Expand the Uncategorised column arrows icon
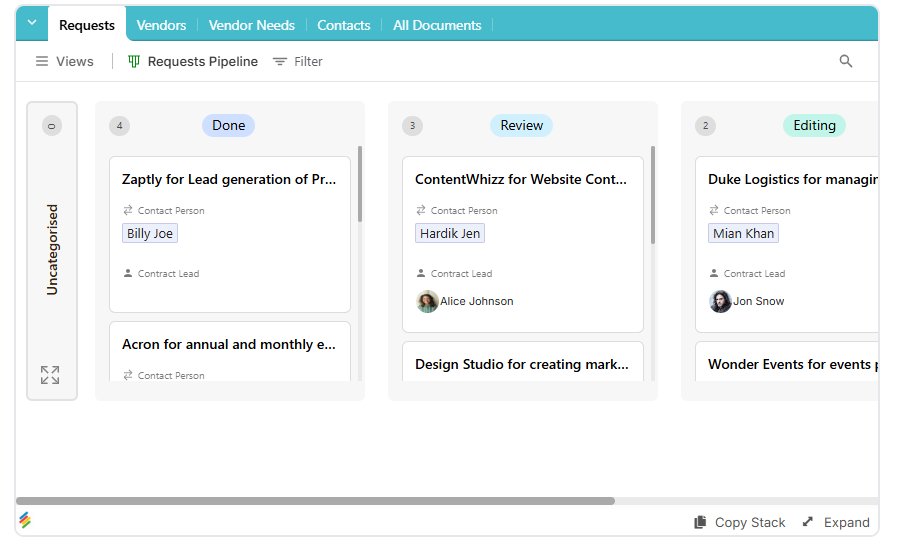The image size is (899, 545). [x=50, y=375]
